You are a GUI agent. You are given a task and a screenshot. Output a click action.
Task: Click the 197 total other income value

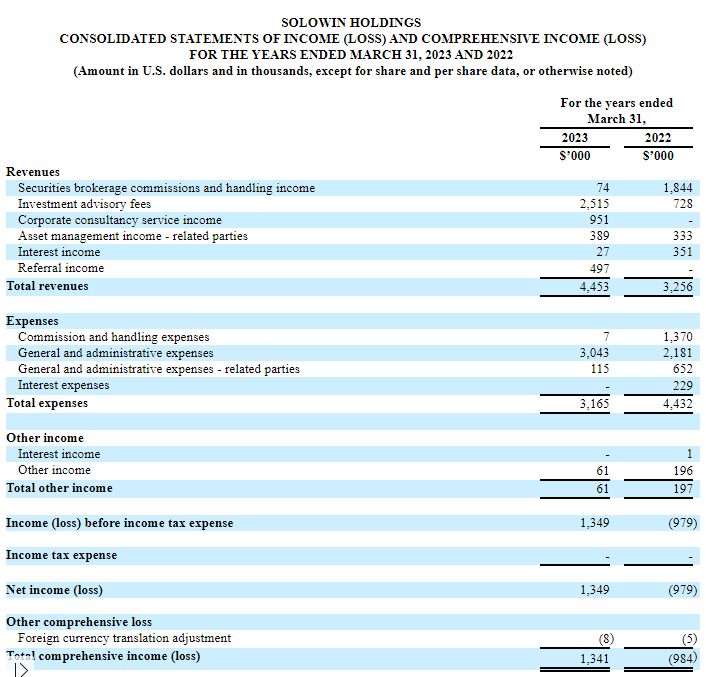pyautogui.click(x=683, y=489)
